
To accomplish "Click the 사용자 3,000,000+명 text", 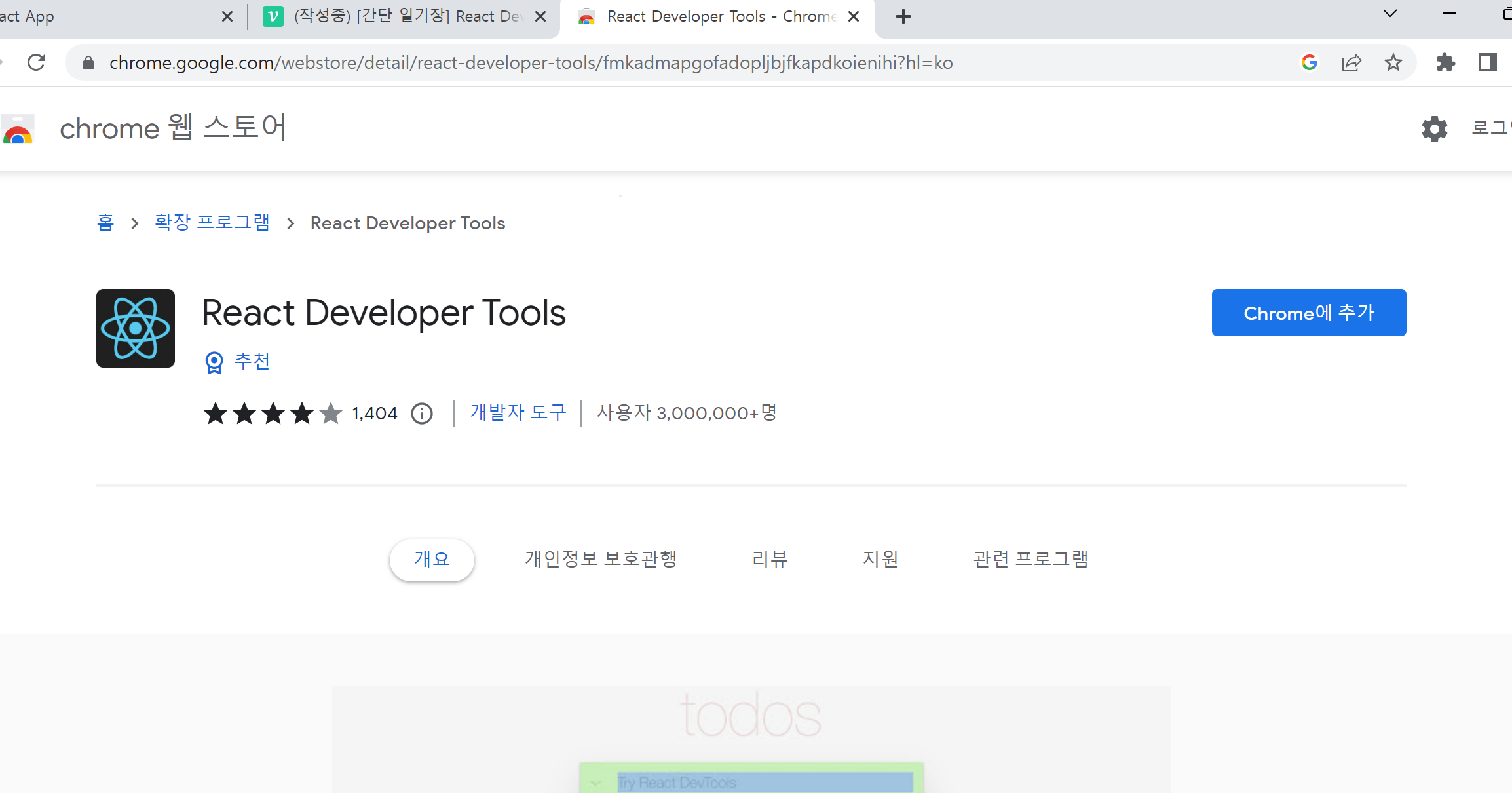I will coord(687,413).
